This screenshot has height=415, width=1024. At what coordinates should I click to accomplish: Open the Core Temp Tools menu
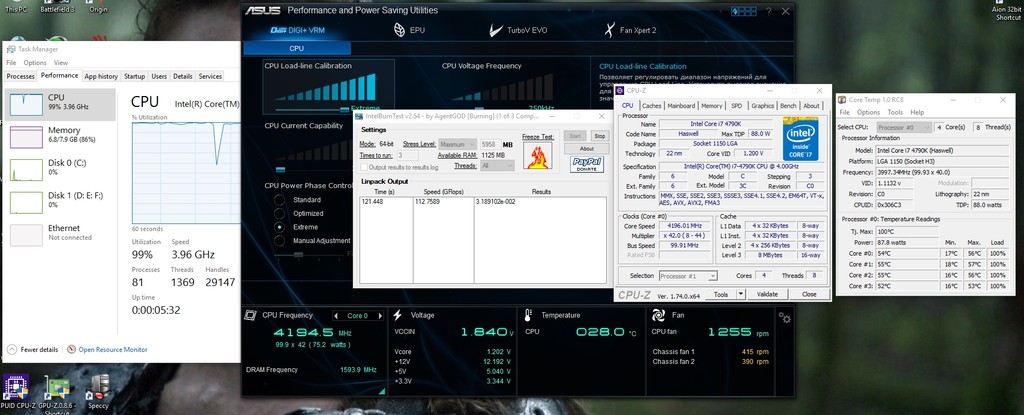coord(894,112)
